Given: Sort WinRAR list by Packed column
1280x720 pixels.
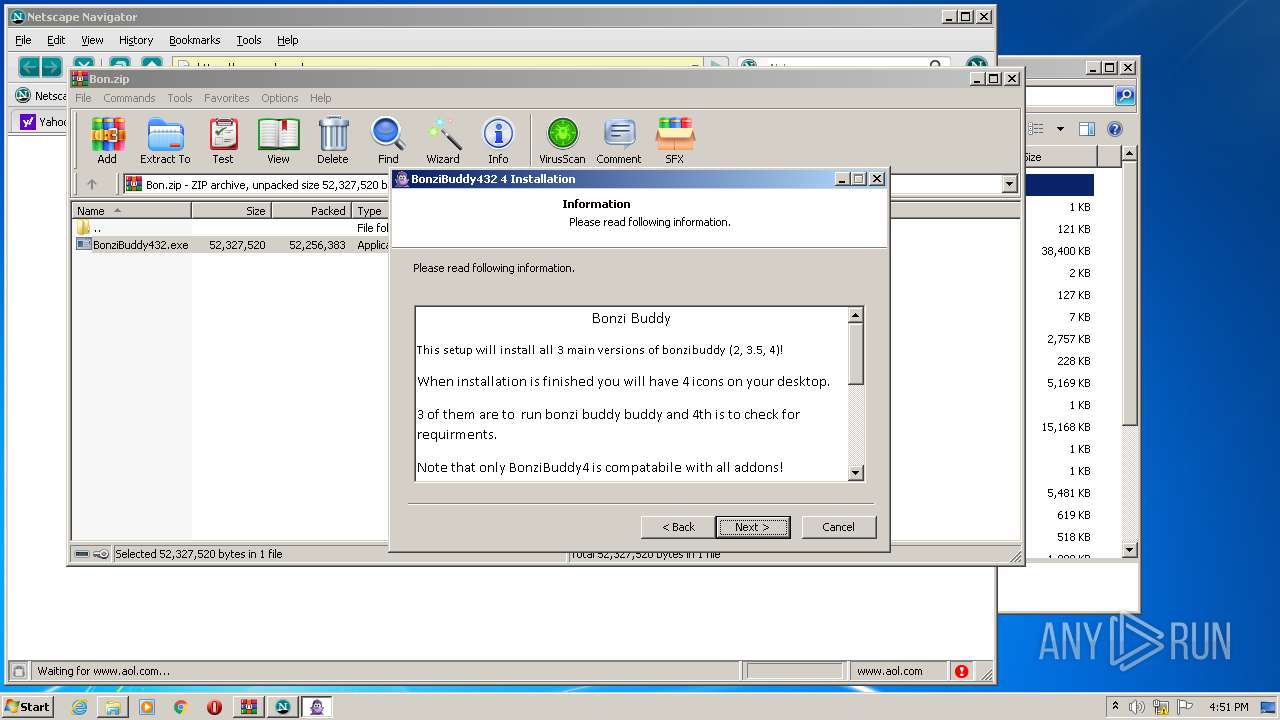Looking at the screenshot, I should pos(311,211).
